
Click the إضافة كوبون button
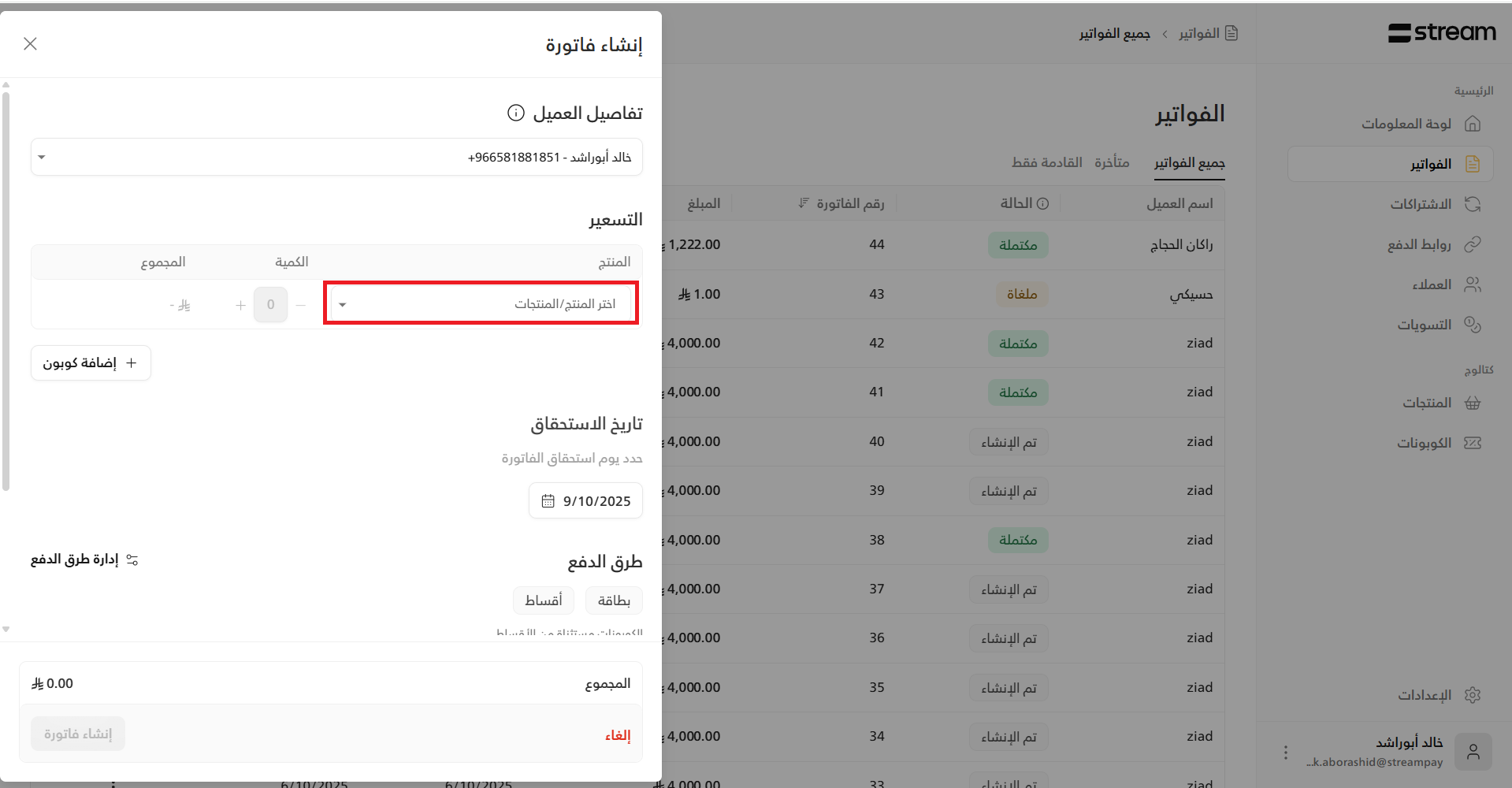[x=91, y=362]
